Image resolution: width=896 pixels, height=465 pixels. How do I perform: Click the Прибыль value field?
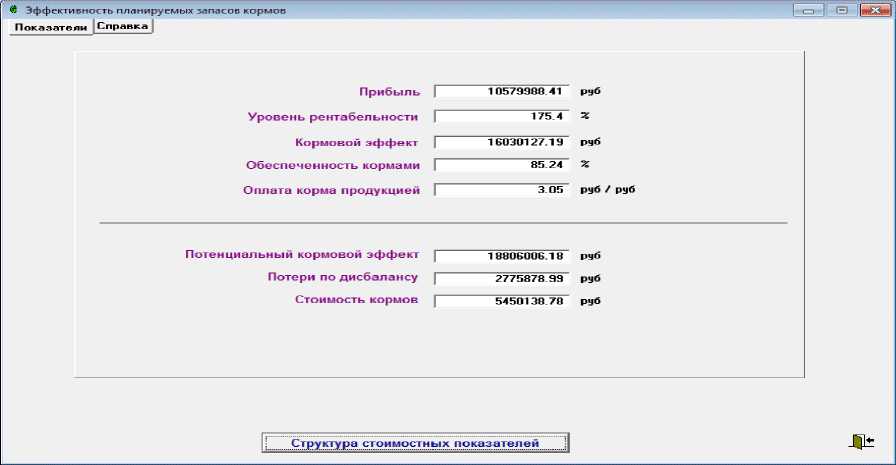click(x=501, y=91)
